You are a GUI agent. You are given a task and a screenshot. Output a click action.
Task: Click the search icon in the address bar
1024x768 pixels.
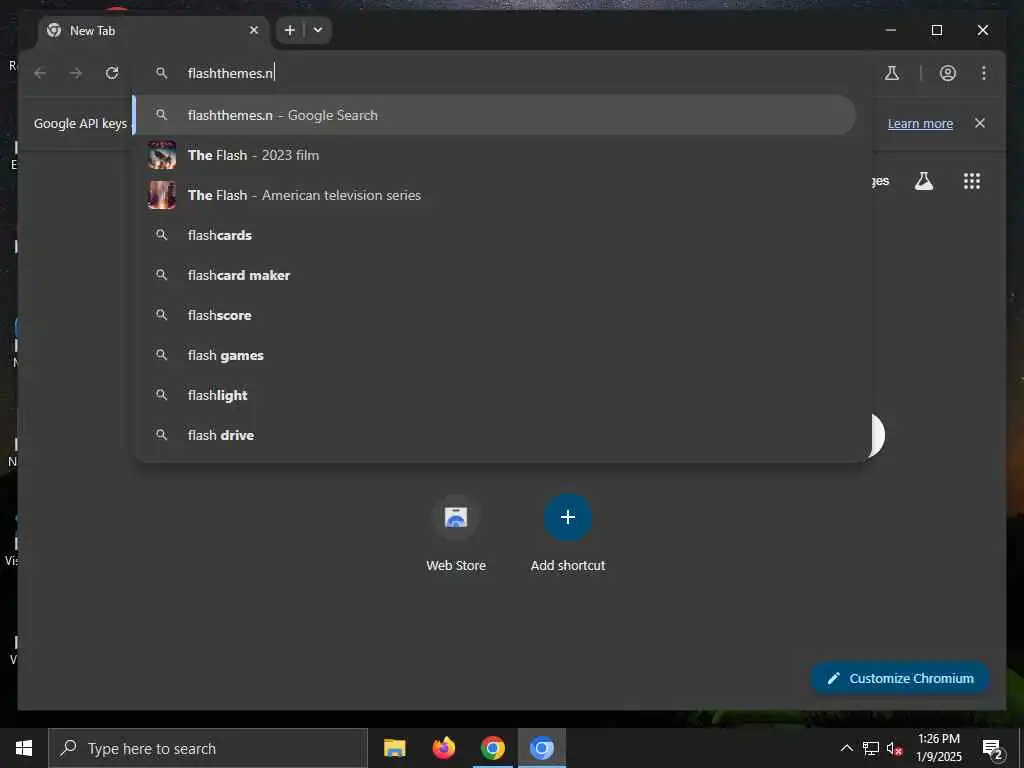point(161,72)
